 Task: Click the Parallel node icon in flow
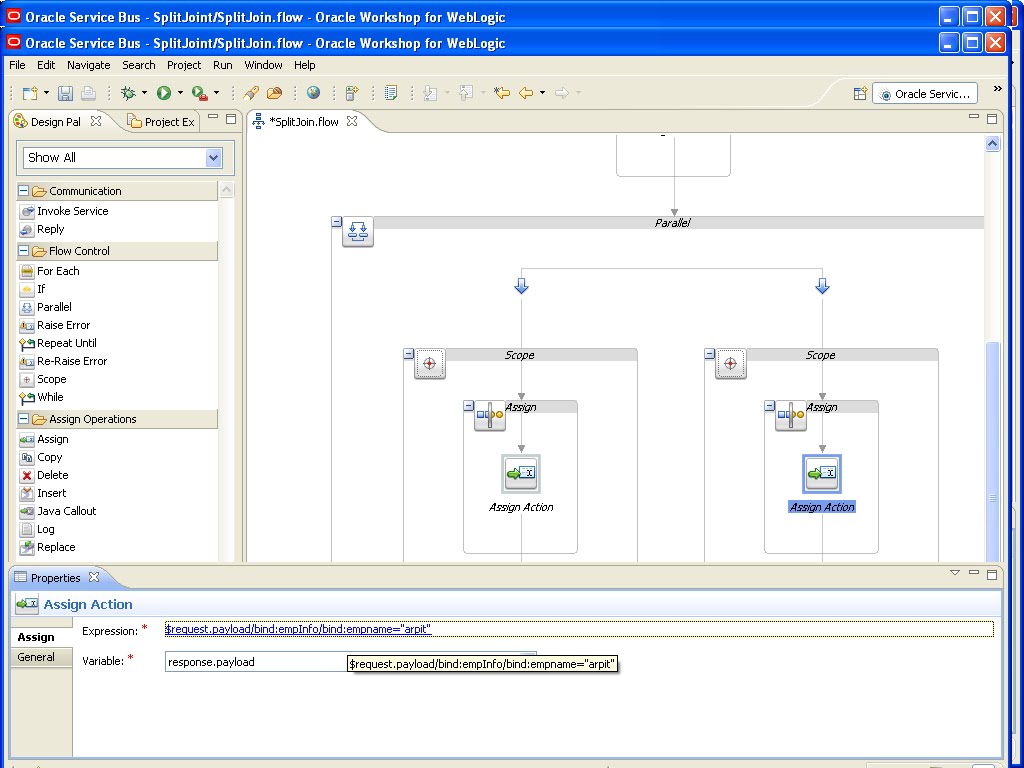(x=358, y=231)
